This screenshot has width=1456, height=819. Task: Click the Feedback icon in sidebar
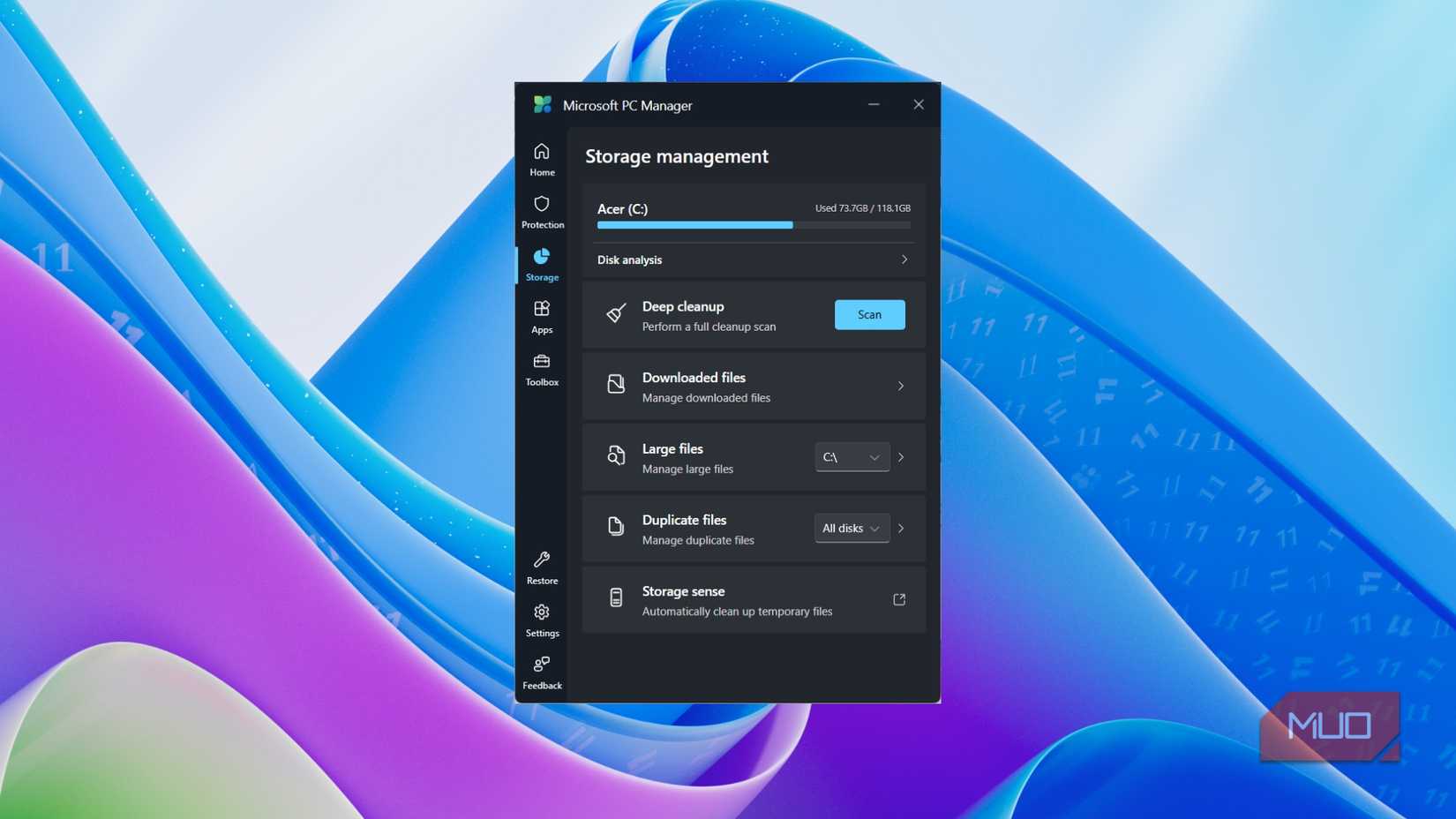[541, 665]
